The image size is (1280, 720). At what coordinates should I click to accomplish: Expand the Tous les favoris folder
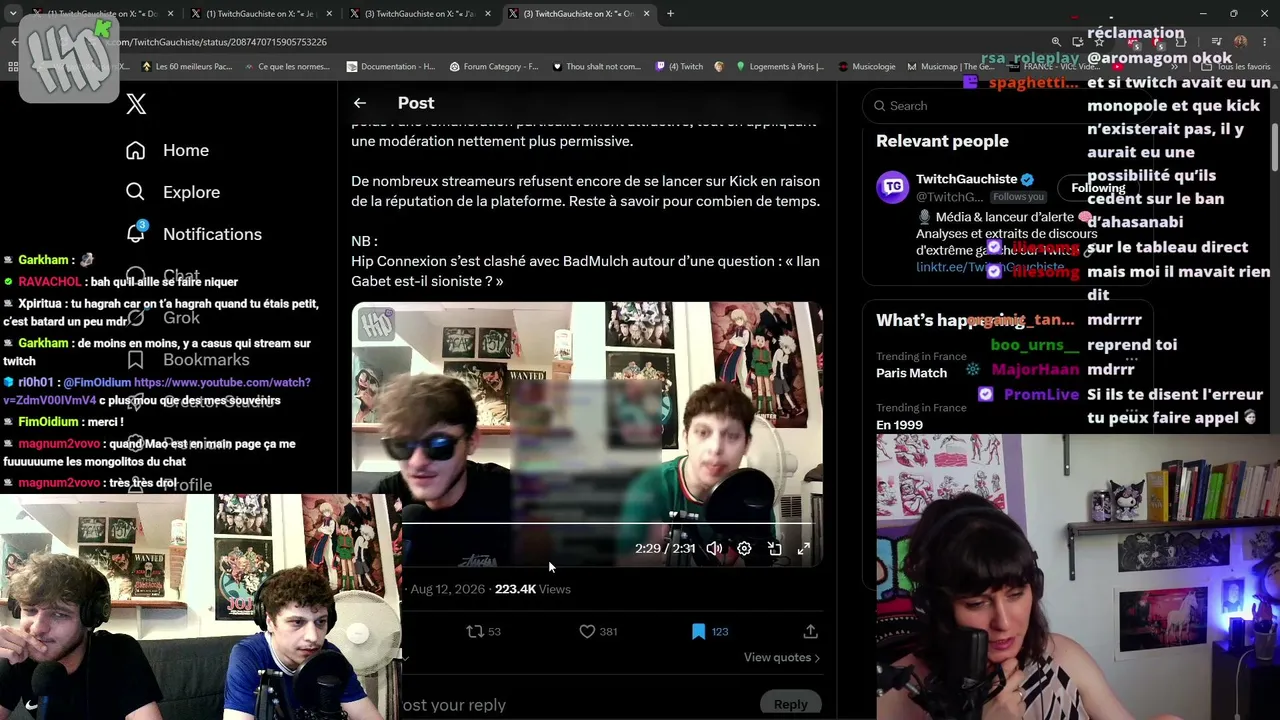point(1237,67)
